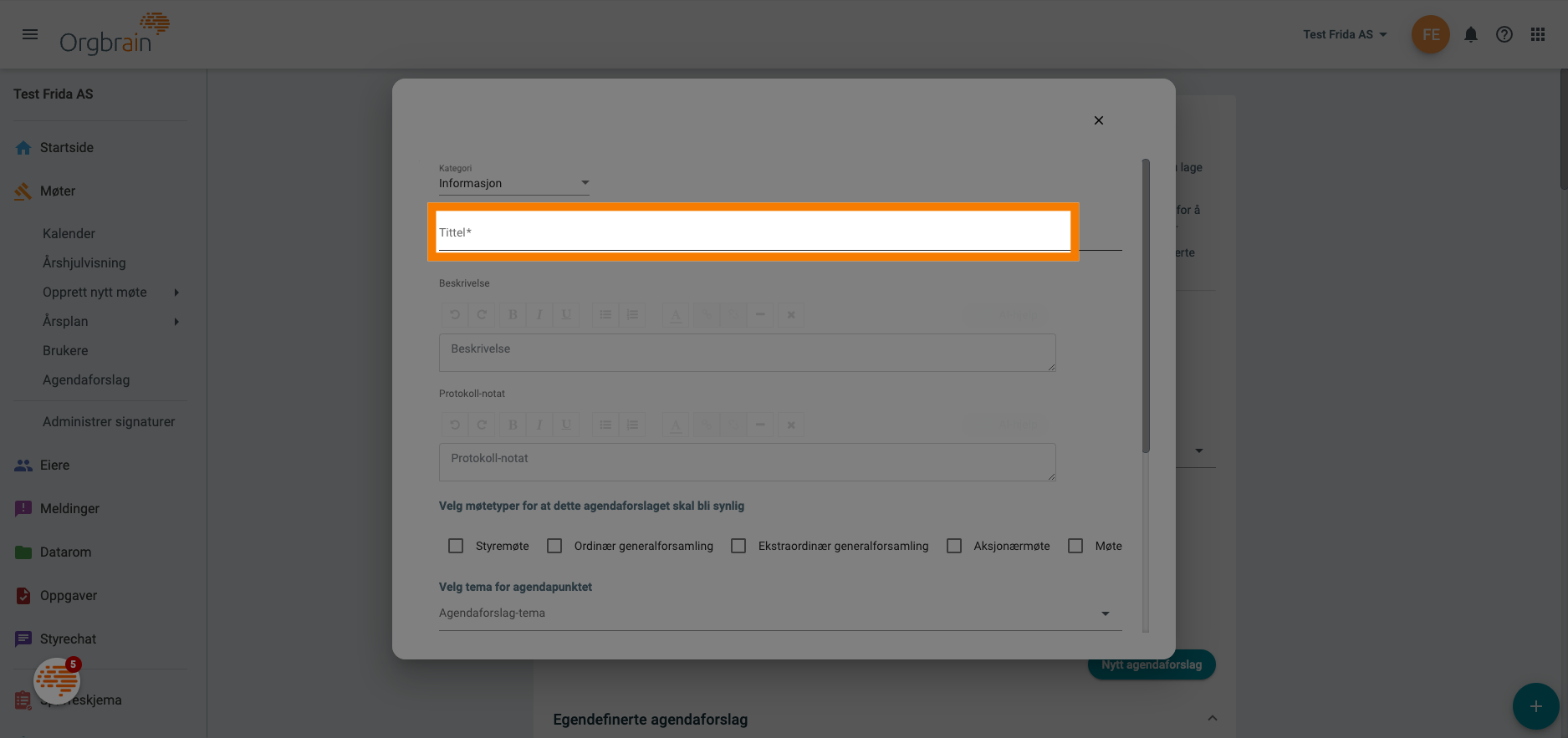Insert bullet list in Beskrivelse toolbar
The width and height of the screenshot is (1568, 738).
605,315
